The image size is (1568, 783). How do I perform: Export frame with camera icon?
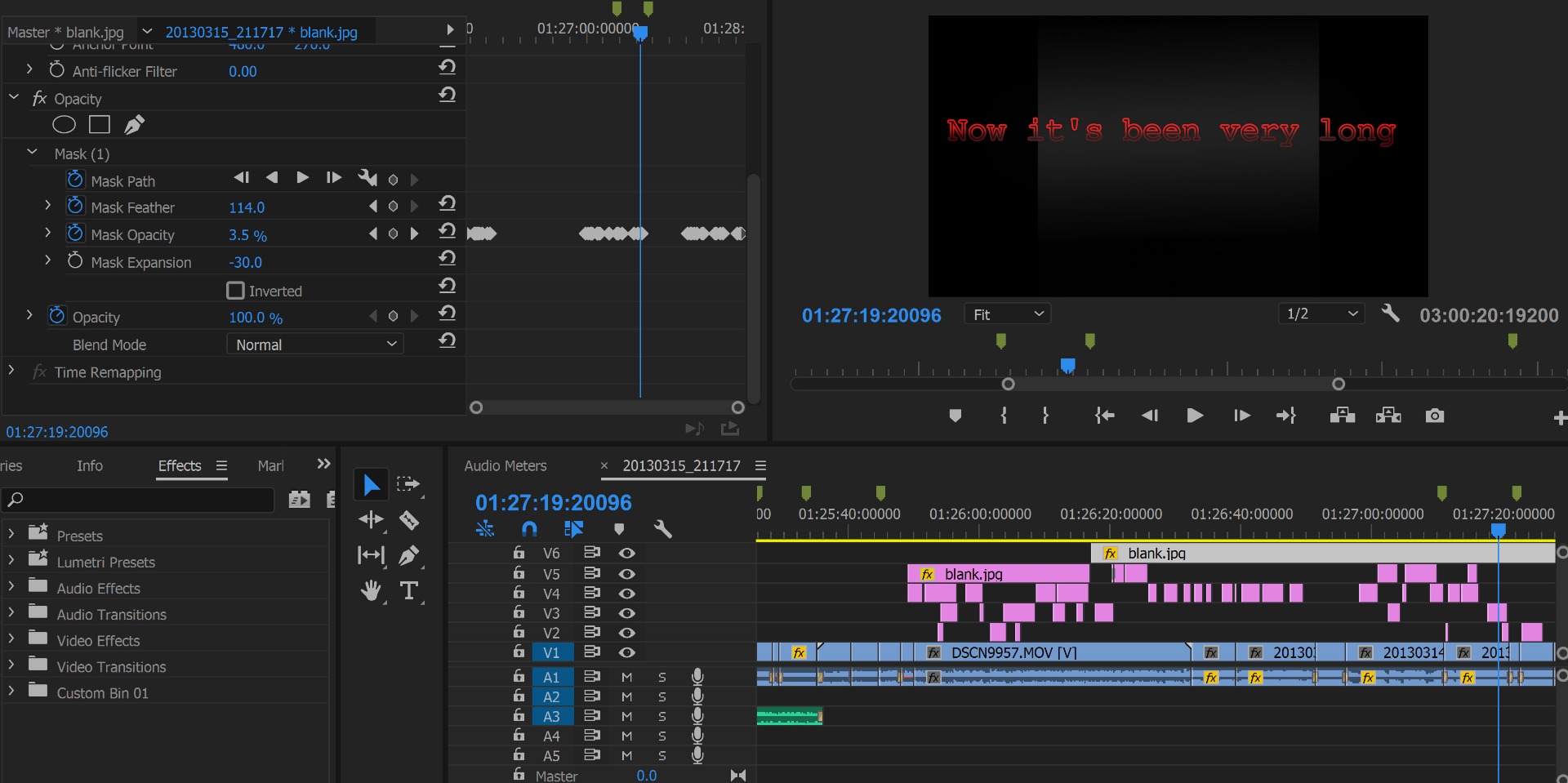pyautogui.click(x=1435, y=416)
